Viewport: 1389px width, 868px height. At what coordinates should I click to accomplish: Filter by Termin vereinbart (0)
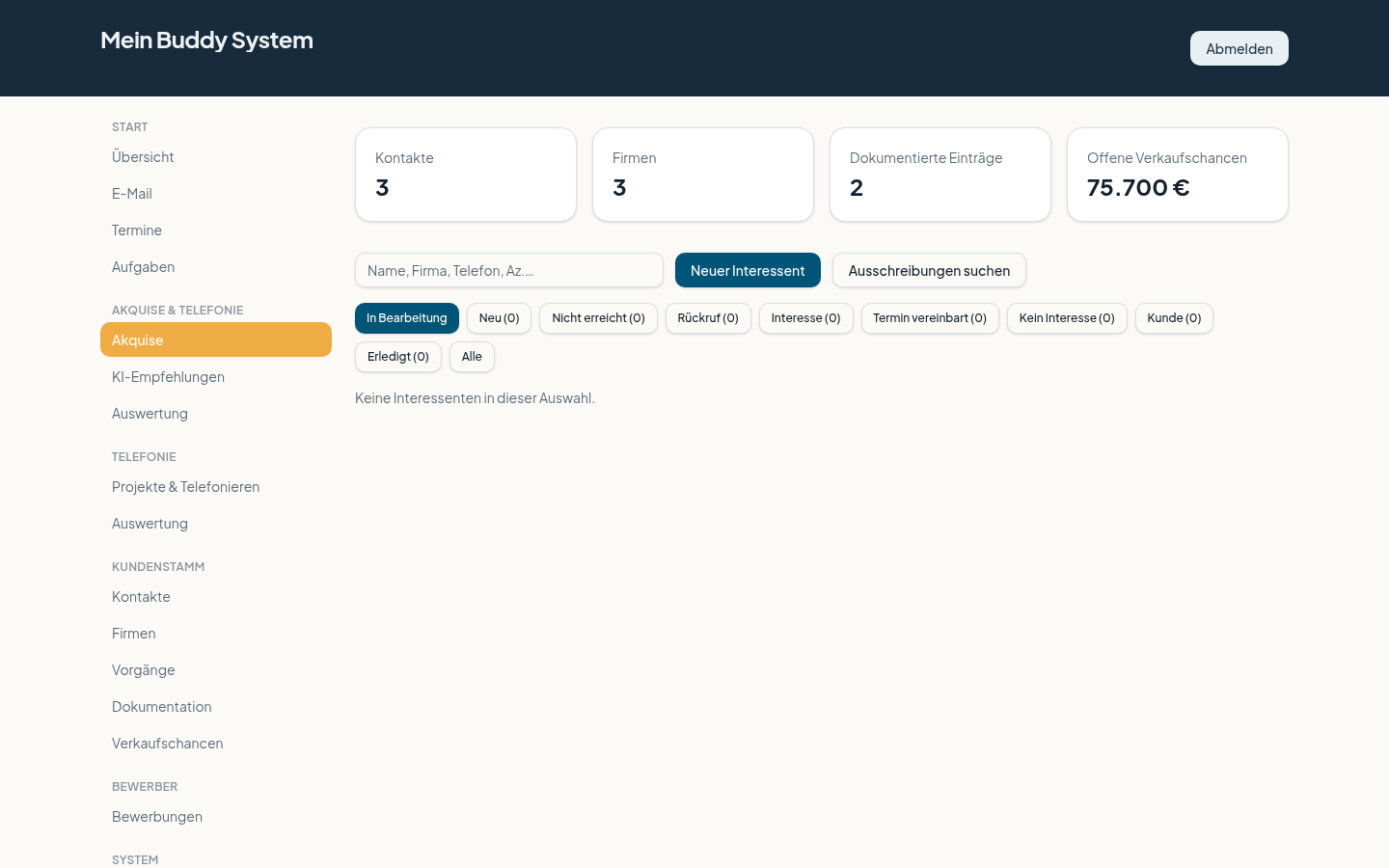point(930,318)
